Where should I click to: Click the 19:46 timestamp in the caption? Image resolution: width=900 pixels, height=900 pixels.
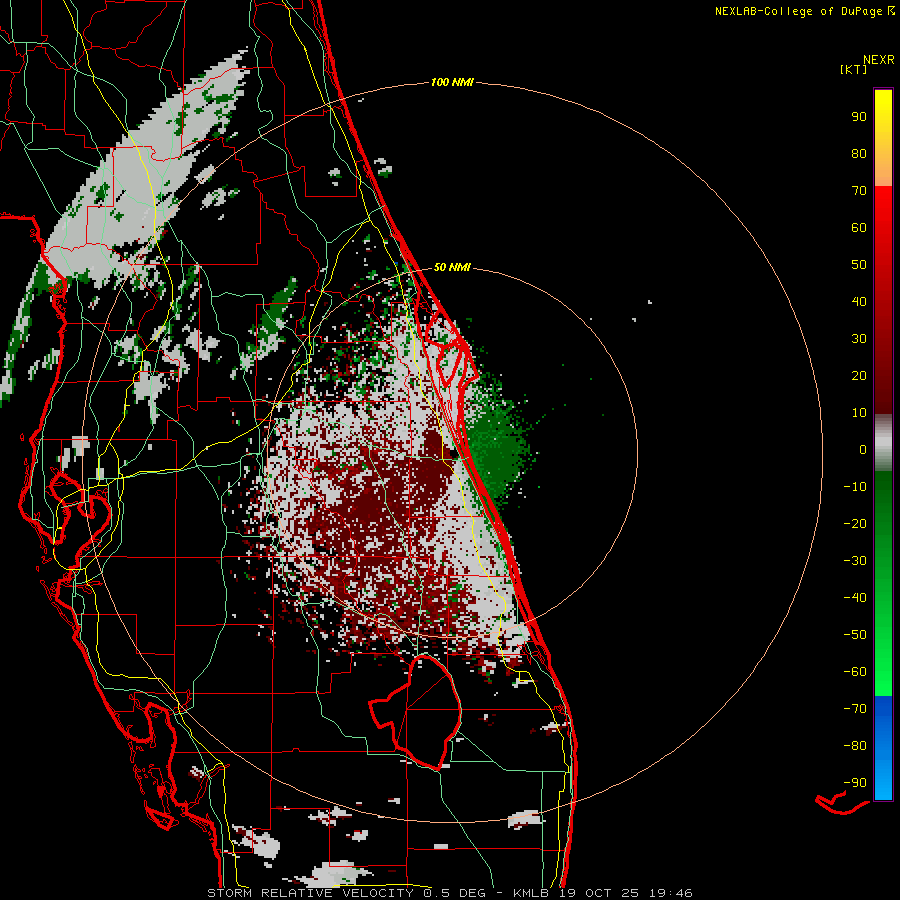coord(671,893)
